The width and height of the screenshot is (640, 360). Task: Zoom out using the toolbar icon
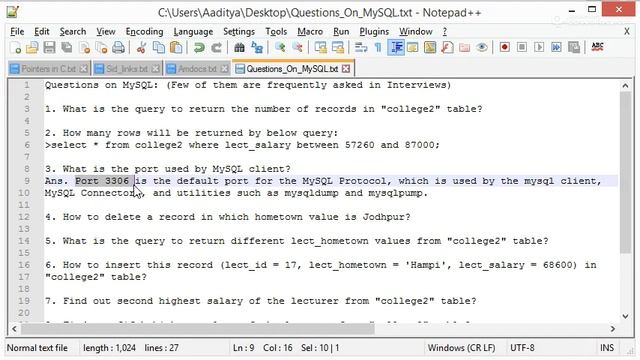click(x=297, y=48)
